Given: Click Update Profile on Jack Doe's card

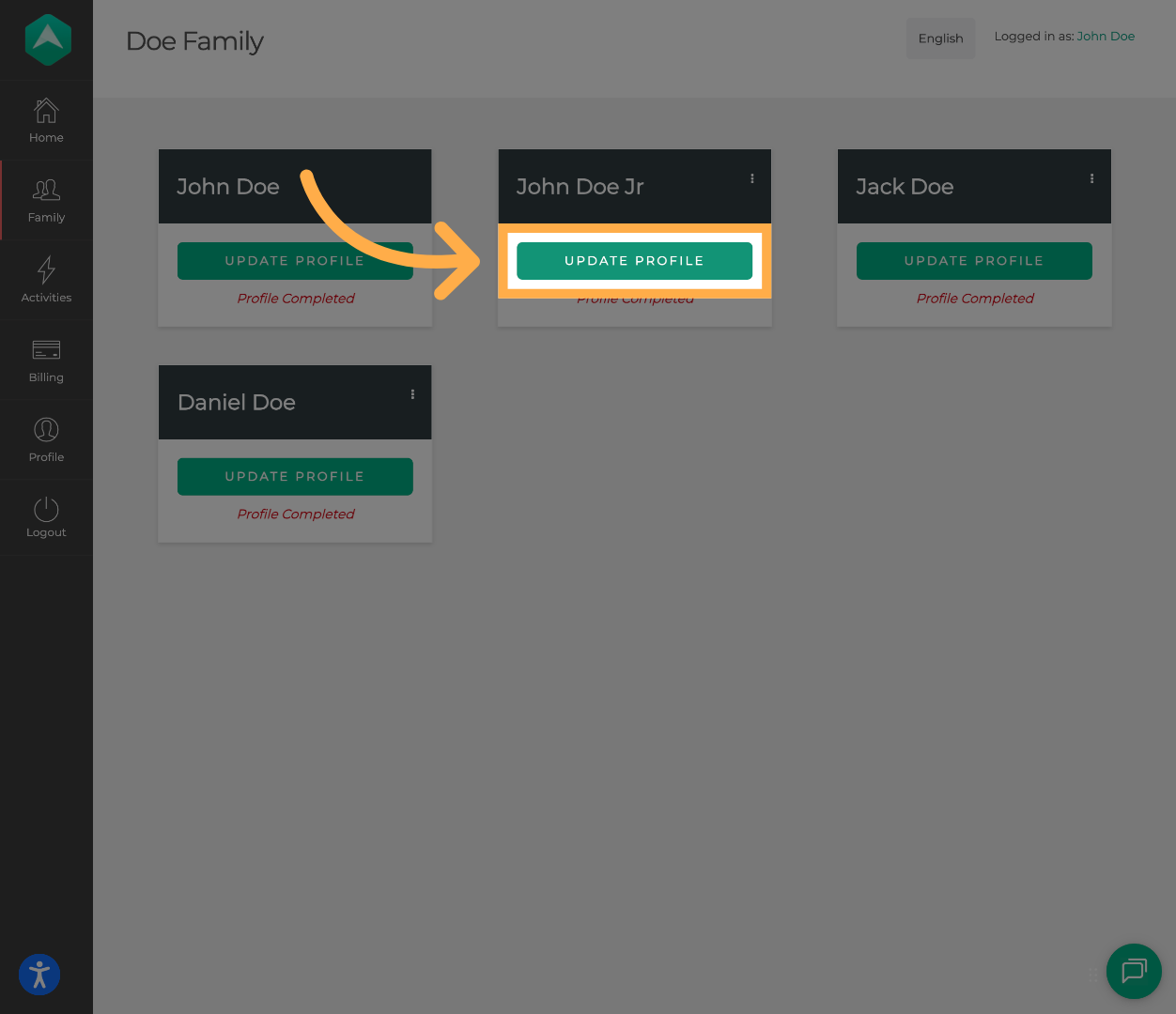Looking at the screenshot, I should click(x=974, y=260).
